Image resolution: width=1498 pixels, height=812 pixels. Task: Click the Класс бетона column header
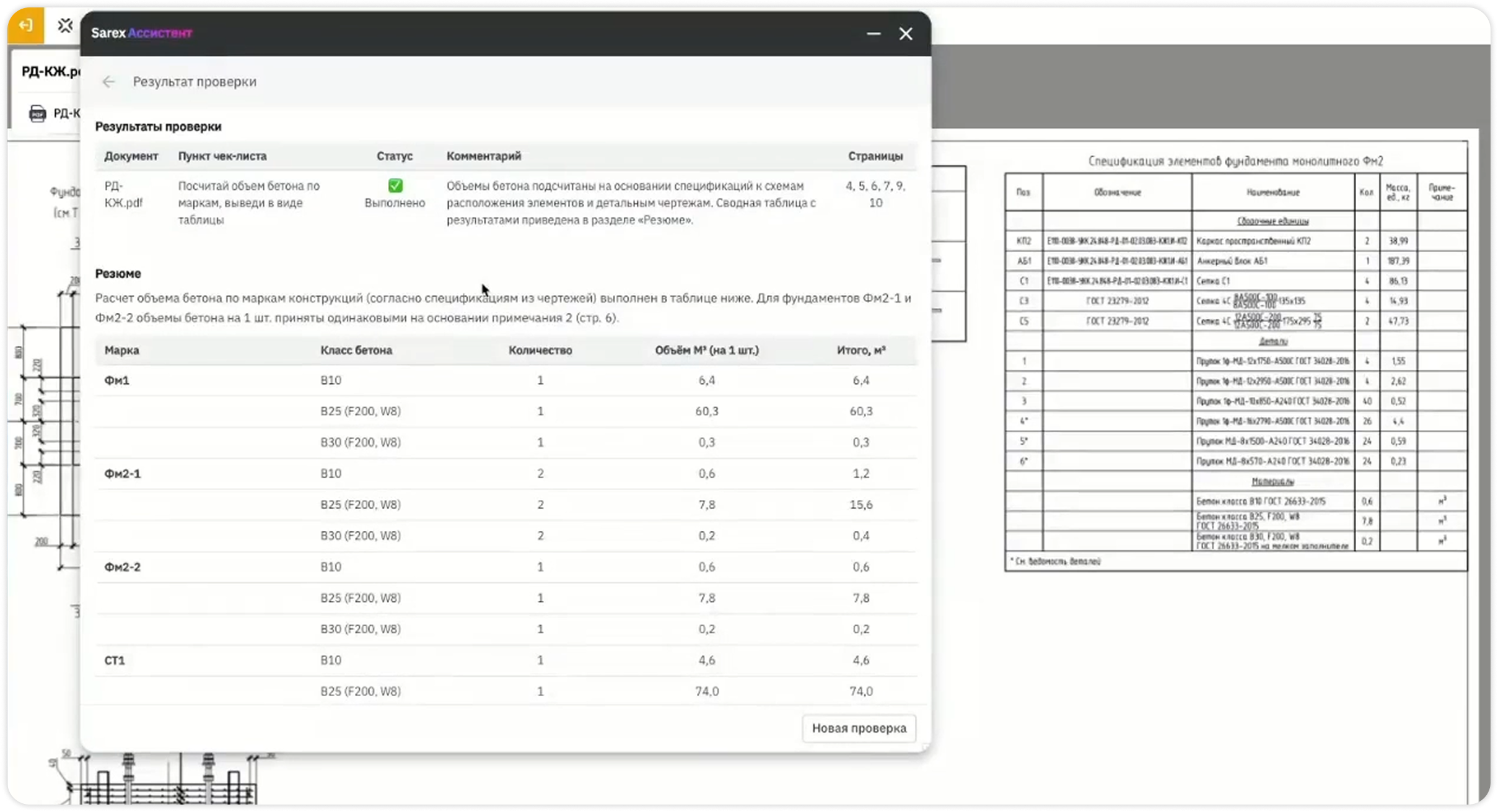pyautogui.click(x=356, y=350)
